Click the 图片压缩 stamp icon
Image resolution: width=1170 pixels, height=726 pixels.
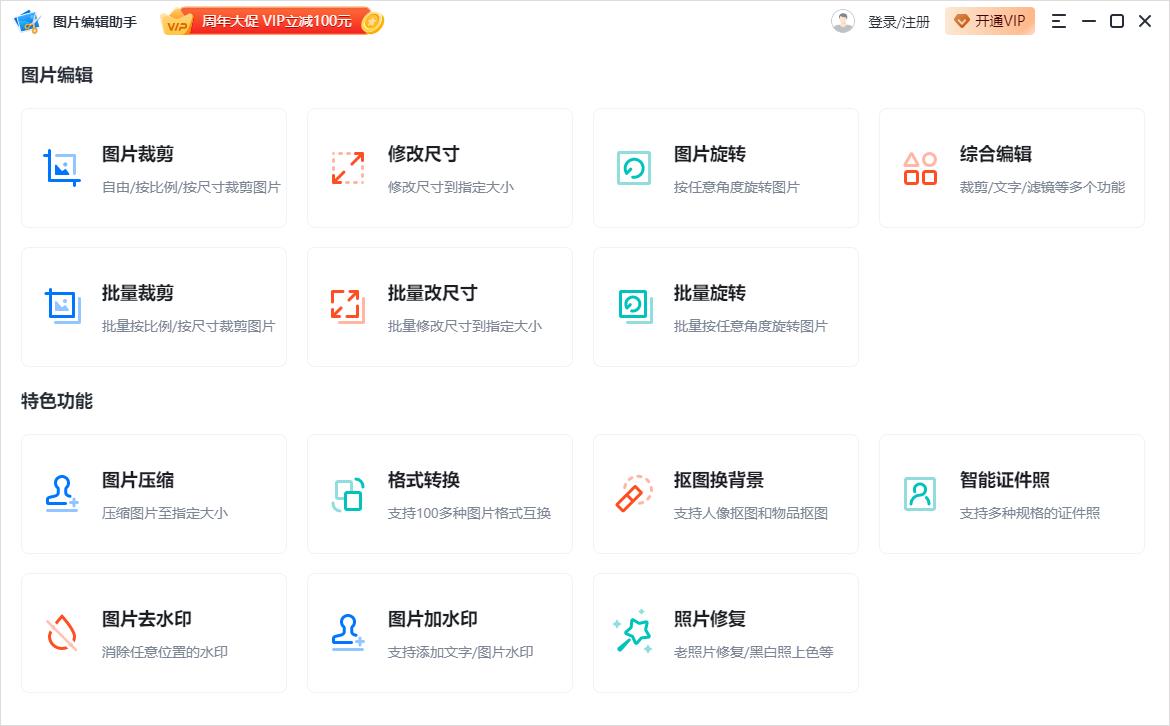point(62,494)
